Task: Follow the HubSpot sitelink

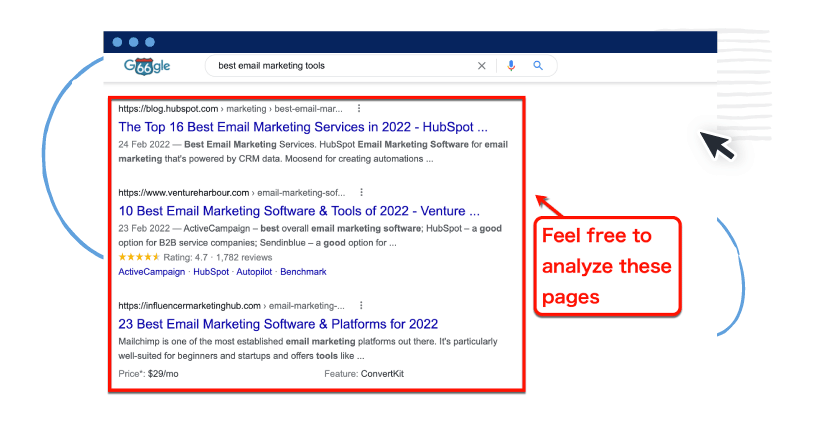Action: (211, 272)
